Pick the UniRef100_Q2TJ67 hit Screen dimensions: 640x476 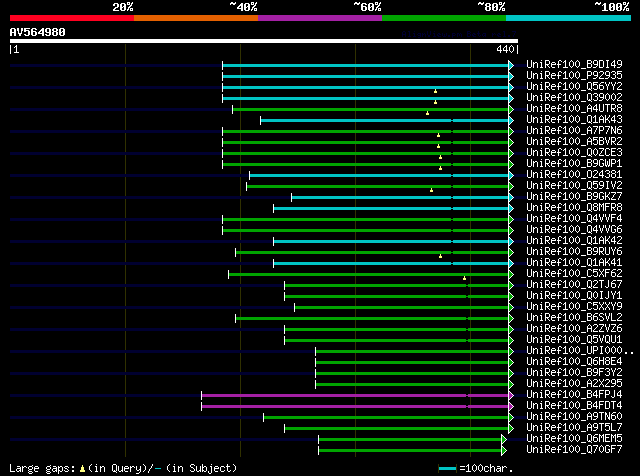pyautogui.click(x=574, y=285)
